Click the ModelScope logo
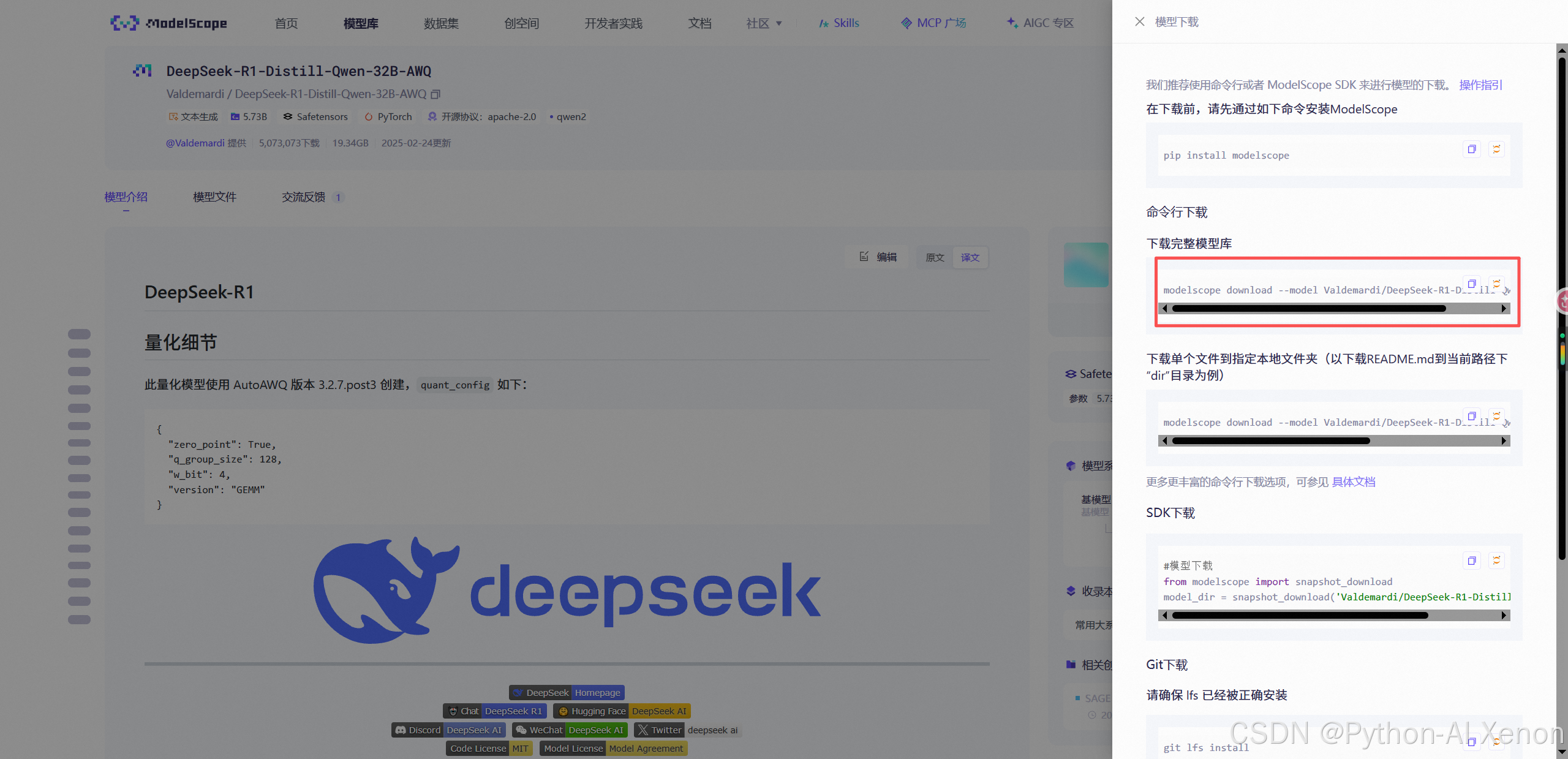Viewport: 1568px width, 759px height. pos(168,23)
